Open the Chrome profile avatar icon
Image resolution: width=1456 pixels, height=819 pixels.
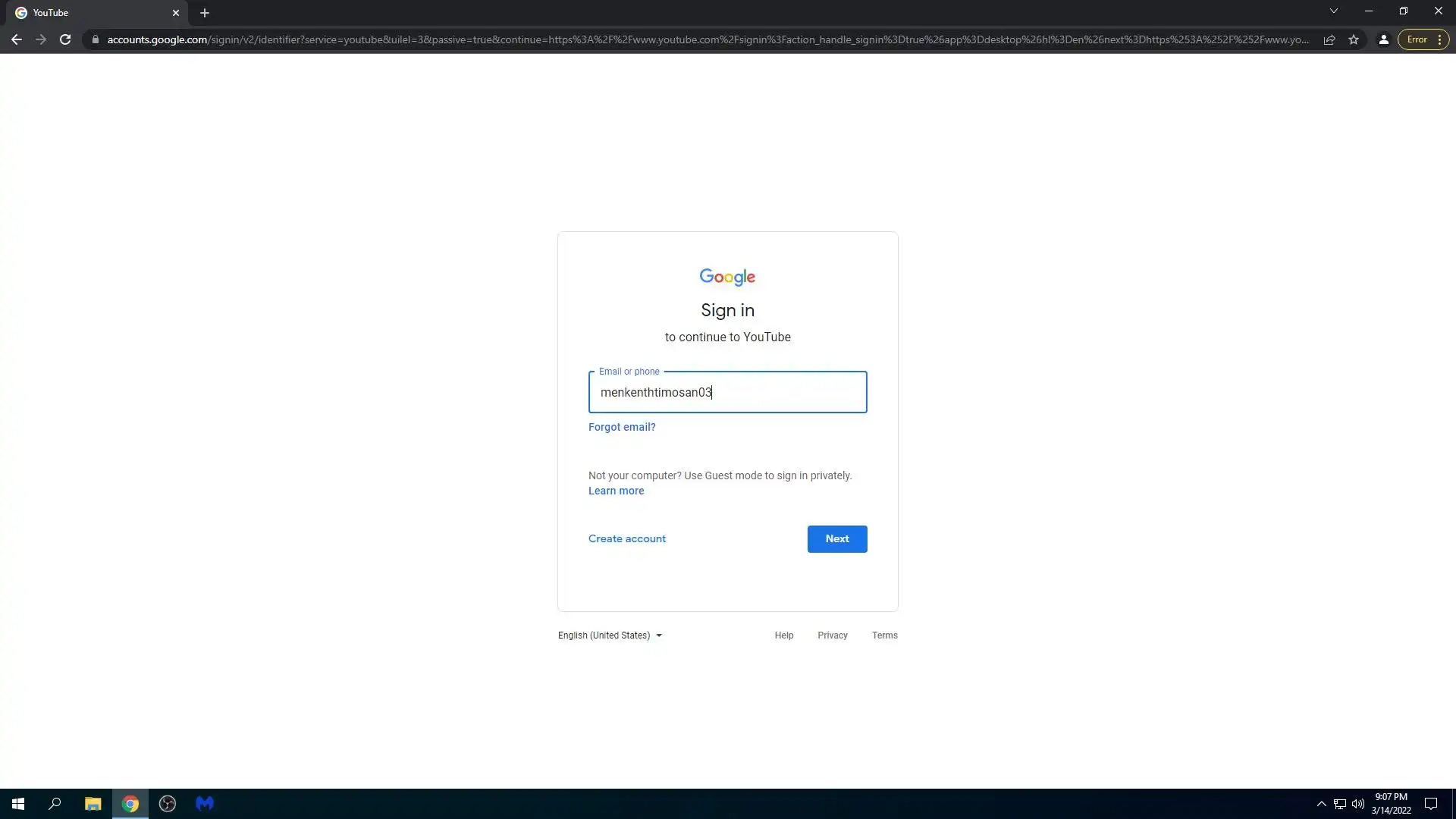(1383, 39)
